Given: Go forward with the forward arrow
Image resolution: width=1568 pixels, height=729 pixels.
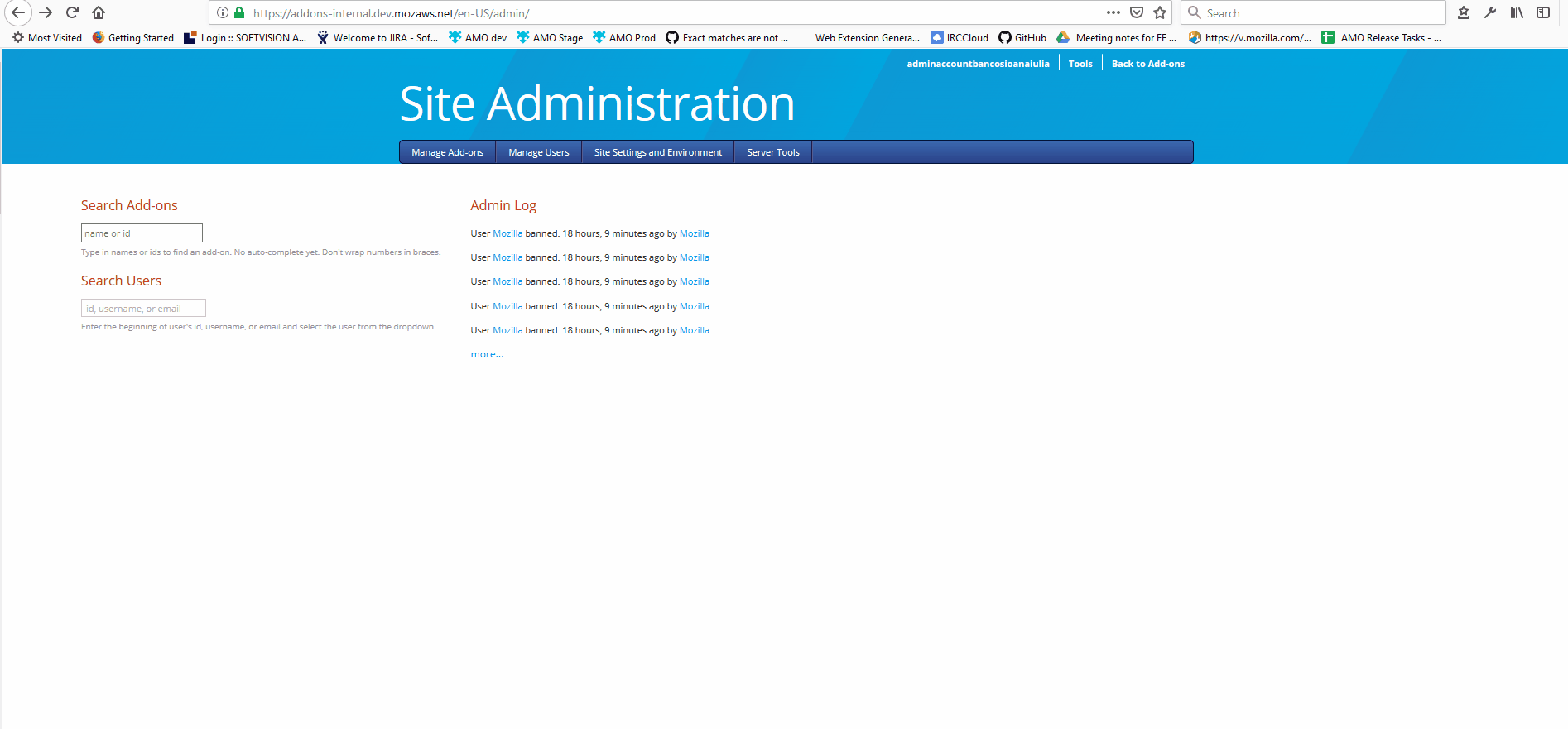Looking at the screenshot, I should pyautogui.click(x=46, y=12).
